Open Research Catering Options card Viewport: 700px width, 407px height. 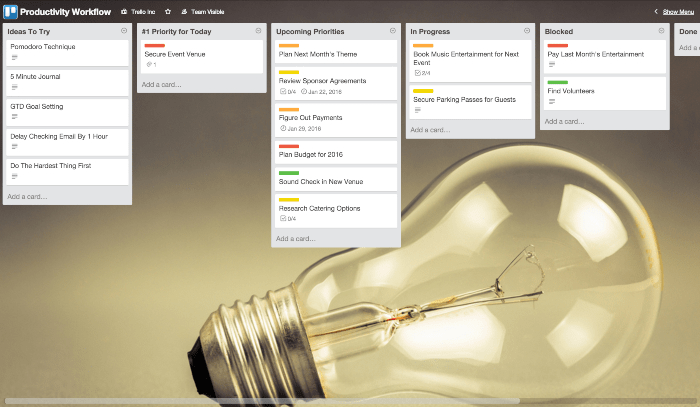[336, 211]
